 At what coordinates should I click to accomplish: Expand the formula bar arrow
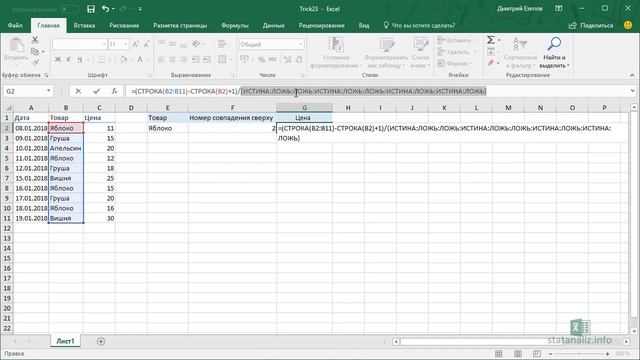click(x=632, y=91)
